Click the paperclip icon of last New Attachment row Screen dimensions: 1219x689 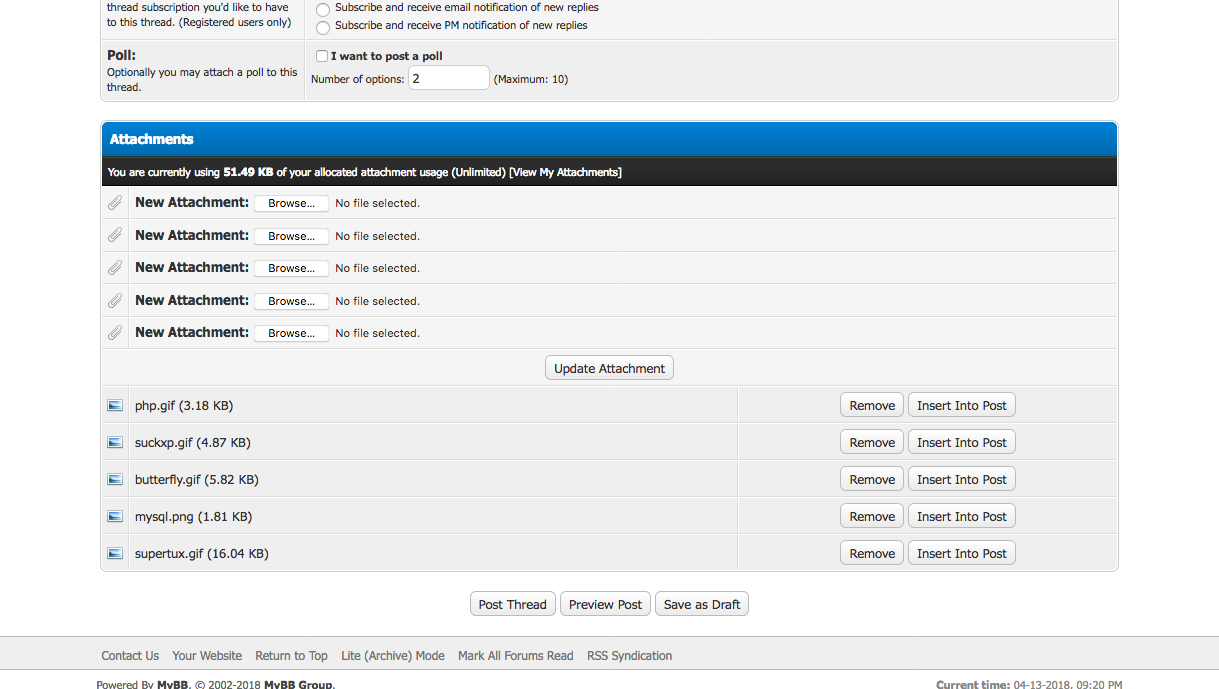[115, 333]
